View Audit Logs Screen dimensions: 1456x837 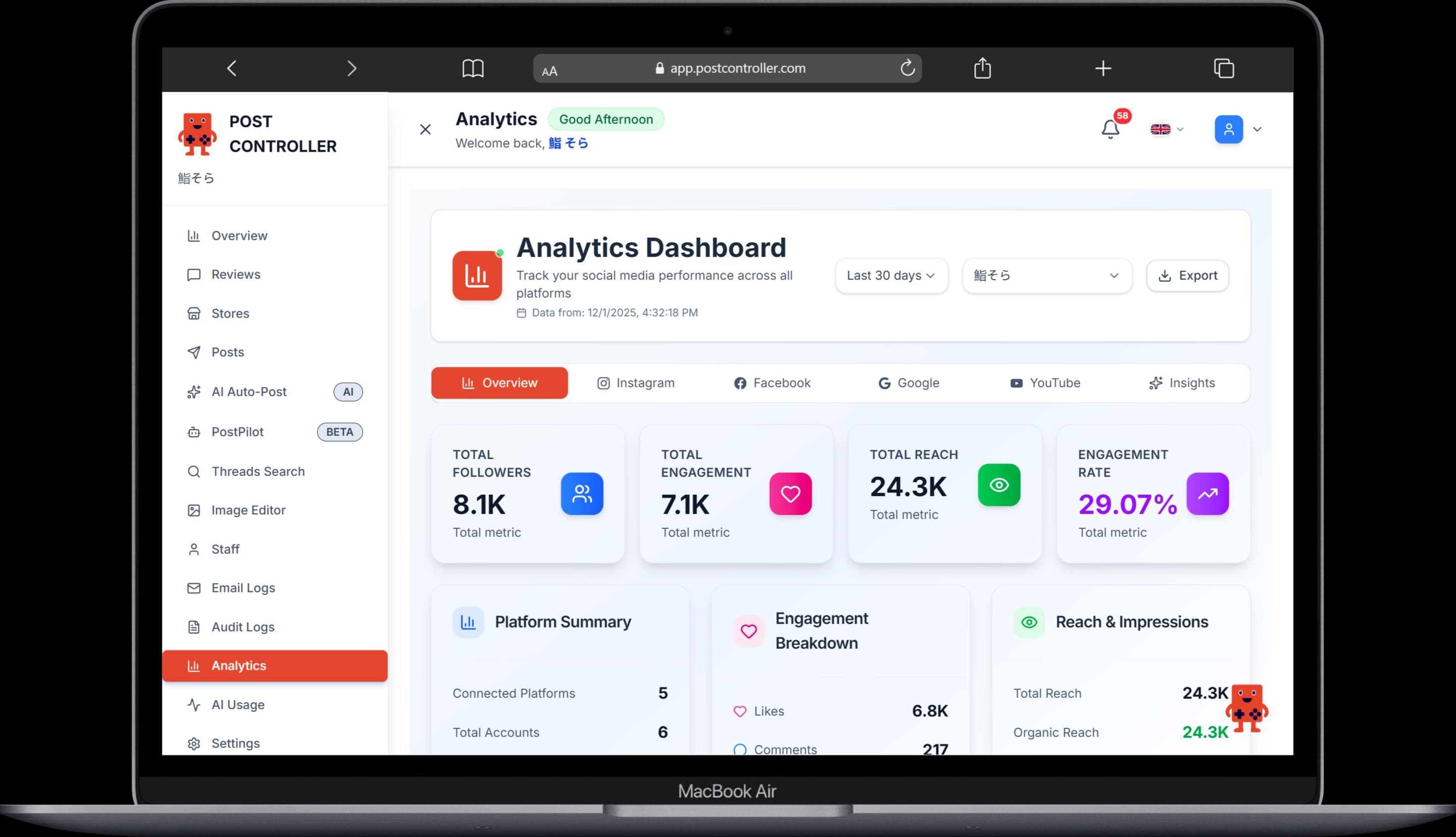coord(243,627)
